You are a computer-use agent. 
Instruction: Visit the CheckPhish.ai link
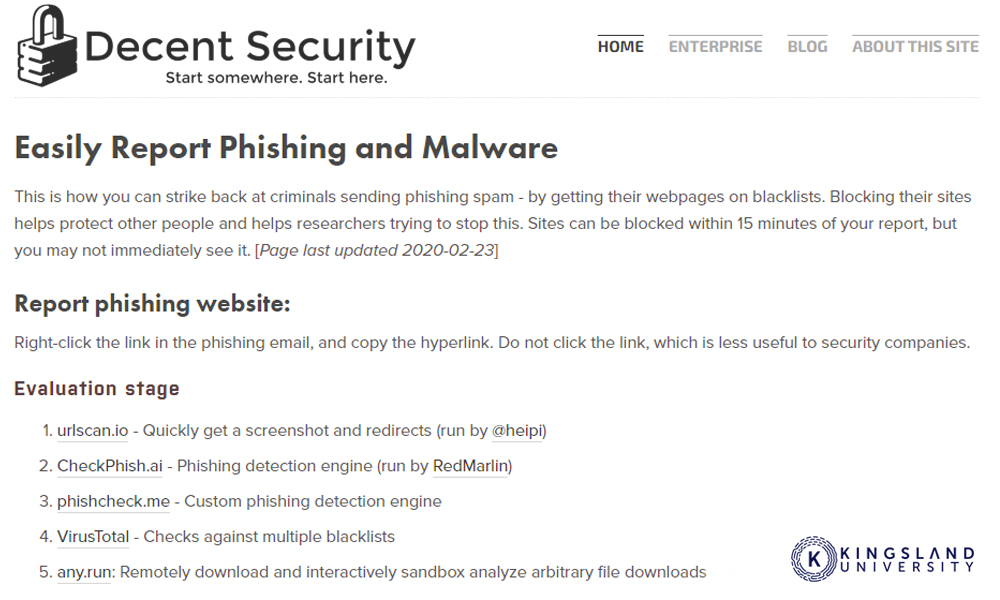[110, 466]
